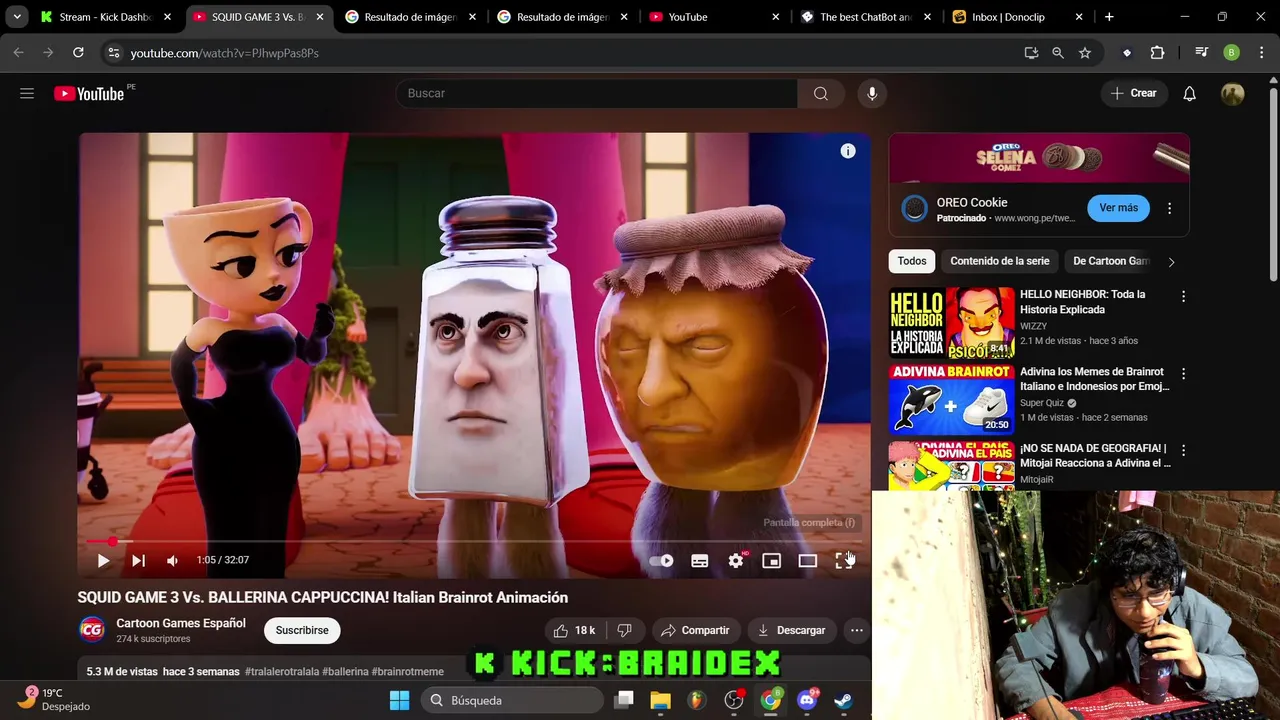Open HELLO NEIGHBOR video thumbnail
Screen dimensions: 1280x720
point(952,323)
